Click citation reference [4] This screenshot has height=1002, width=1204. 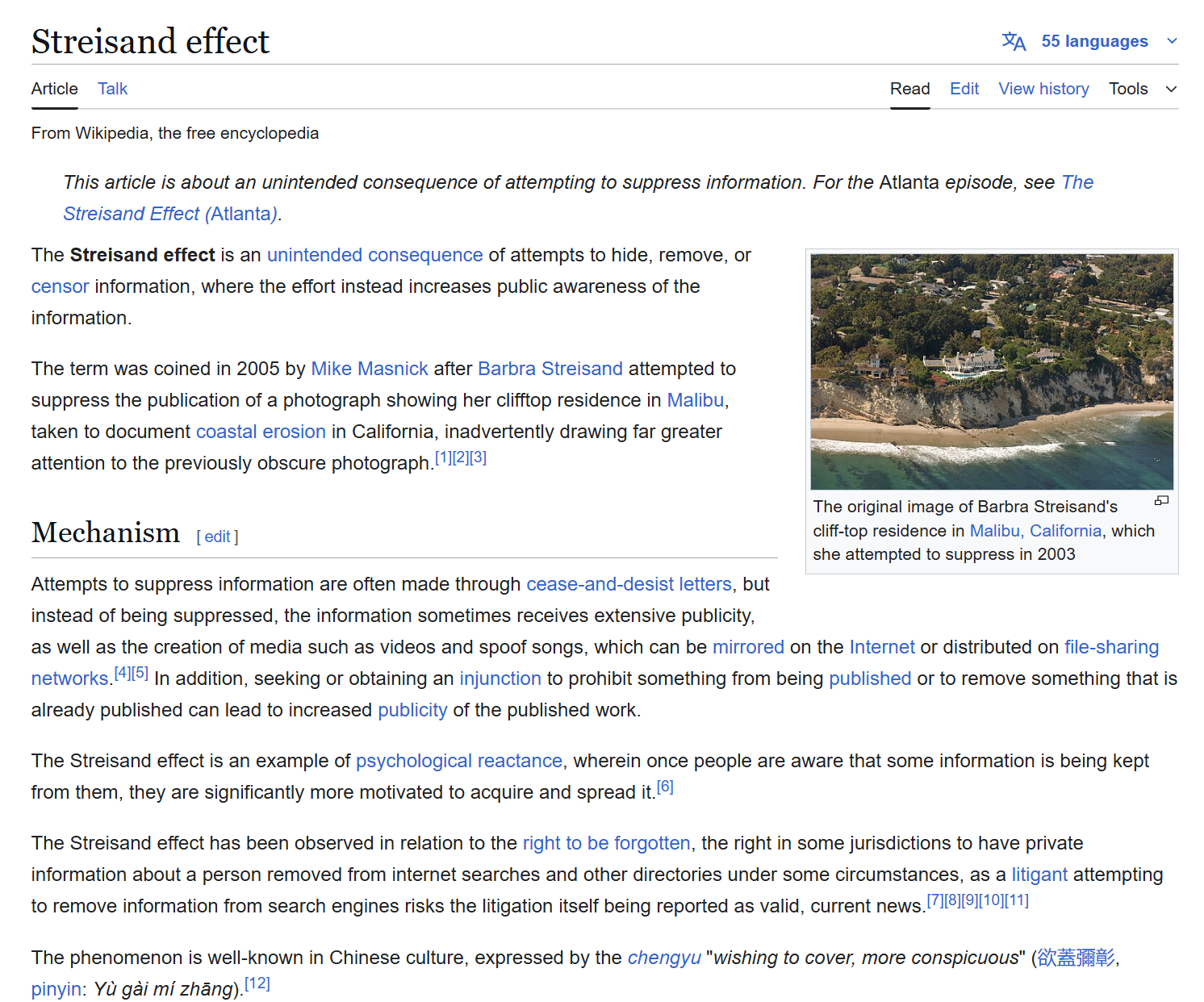coord(123,672)
